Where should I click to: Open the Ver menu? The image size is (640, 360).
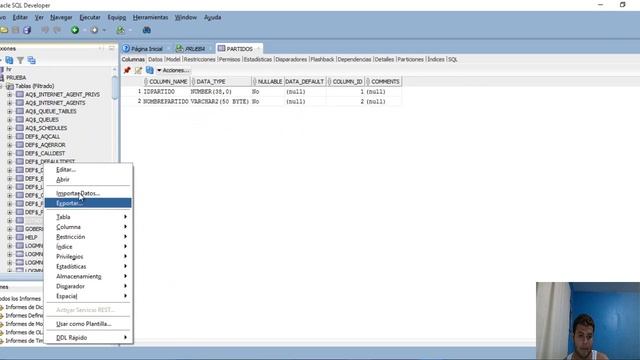click(x=39, y=17)
